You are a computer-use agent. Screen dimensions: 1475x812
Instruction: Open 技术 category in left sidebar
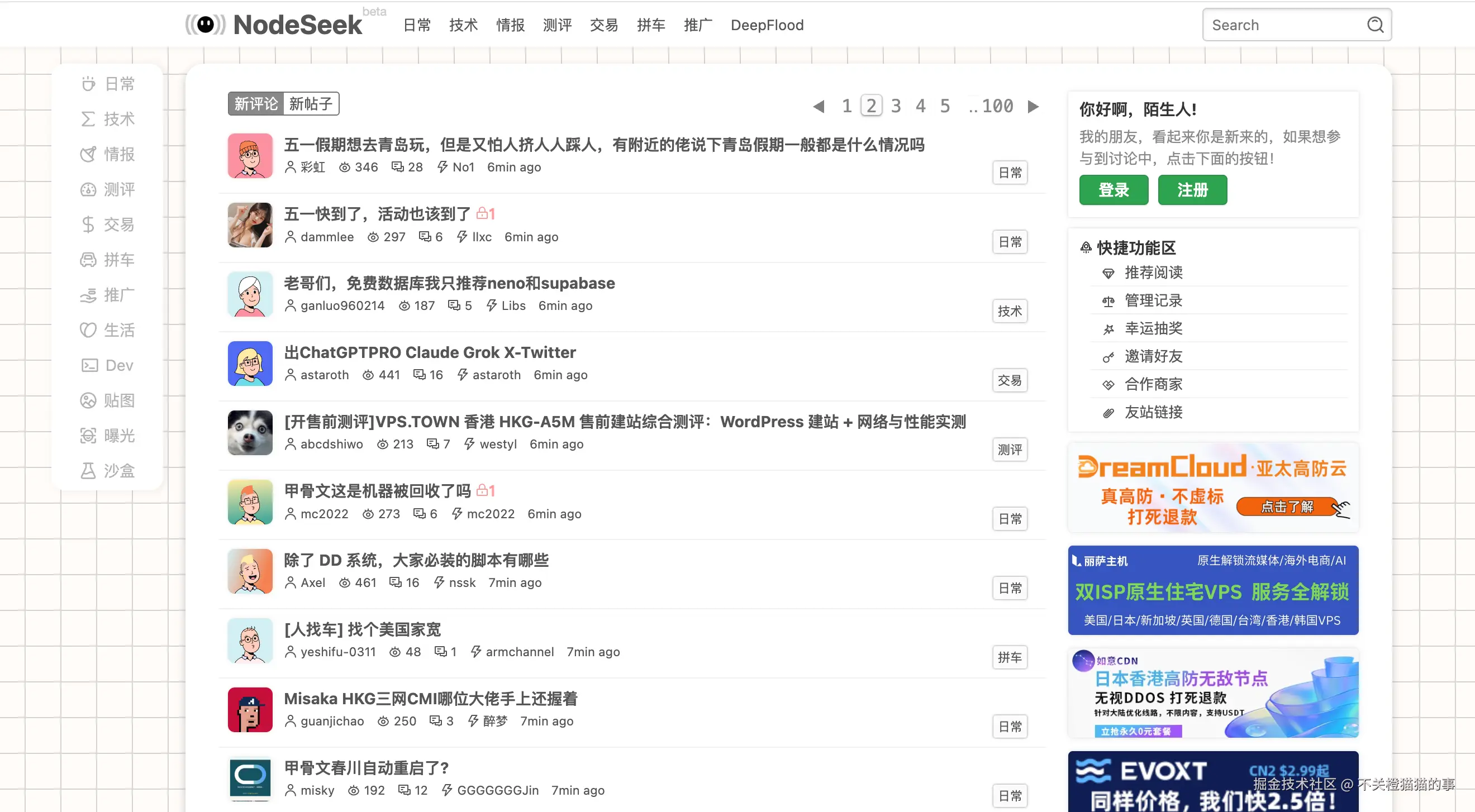(x=108, y=119)
